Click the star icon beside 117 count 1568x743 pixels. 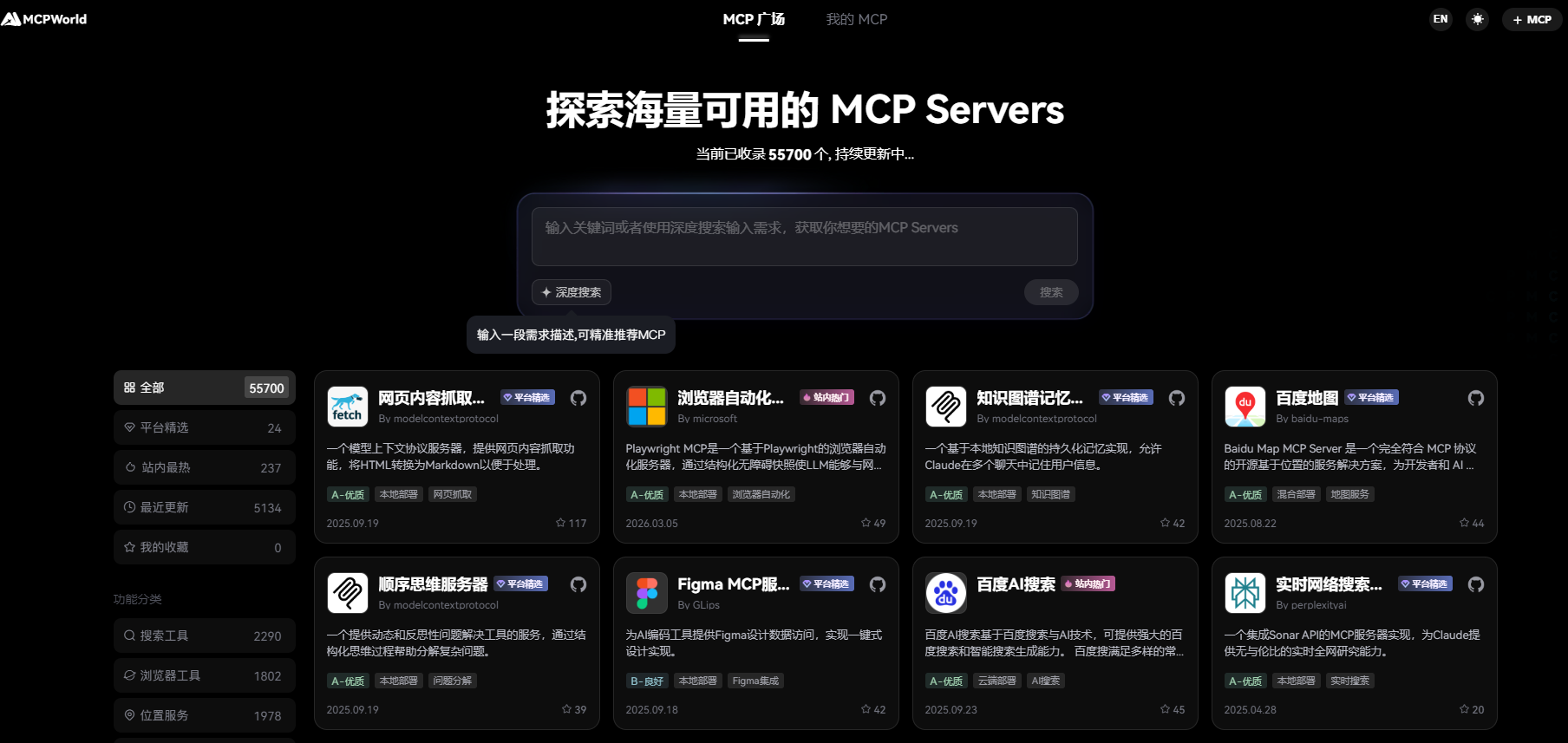[x=560, y=523]
